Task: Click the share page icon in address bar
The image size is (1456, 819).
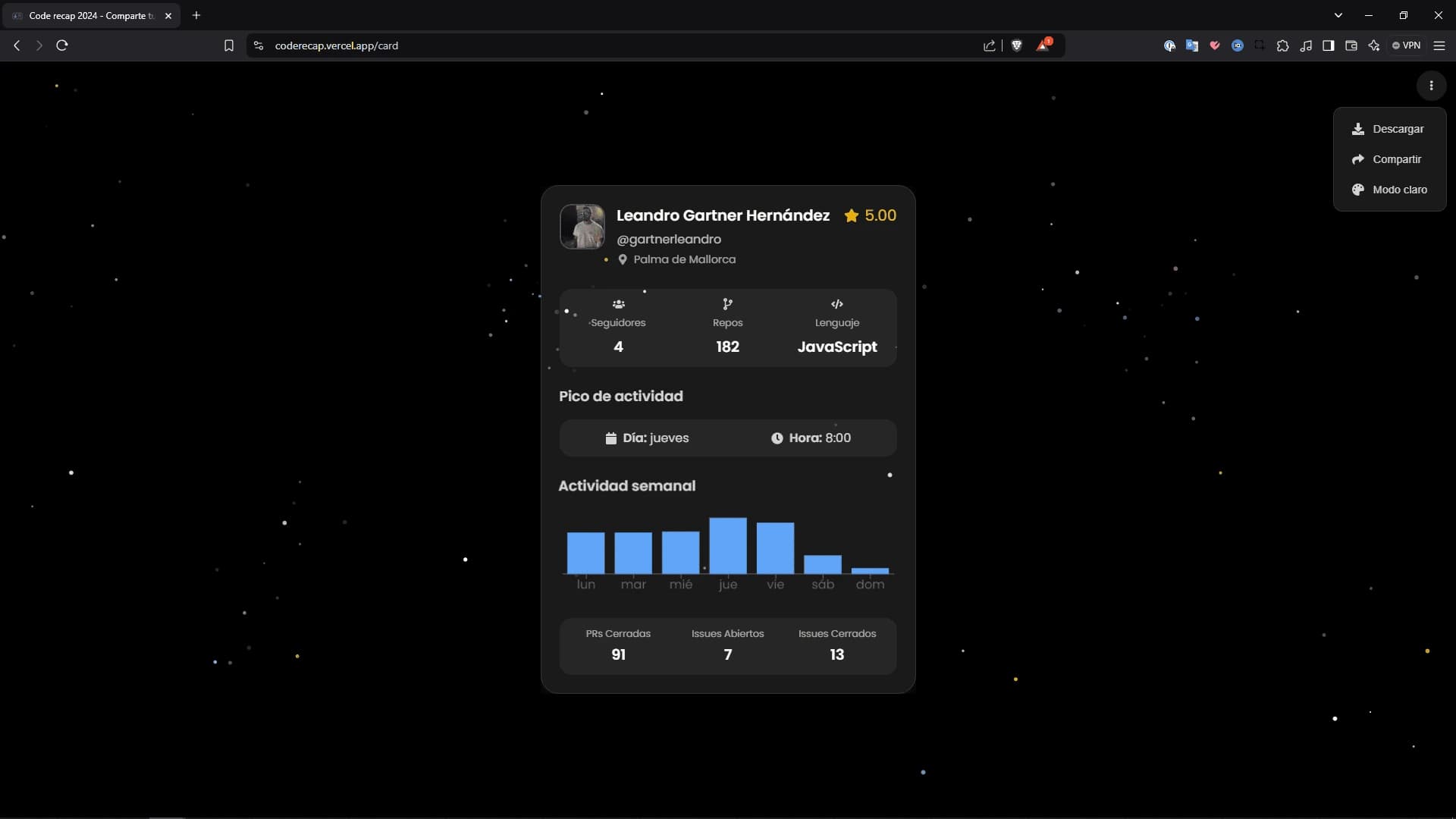Action: [989, 45]
